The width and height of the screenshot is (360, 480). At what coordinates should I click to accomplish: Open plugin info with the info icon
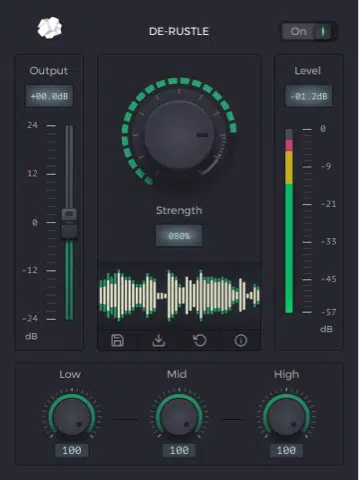tap(241, 340)
